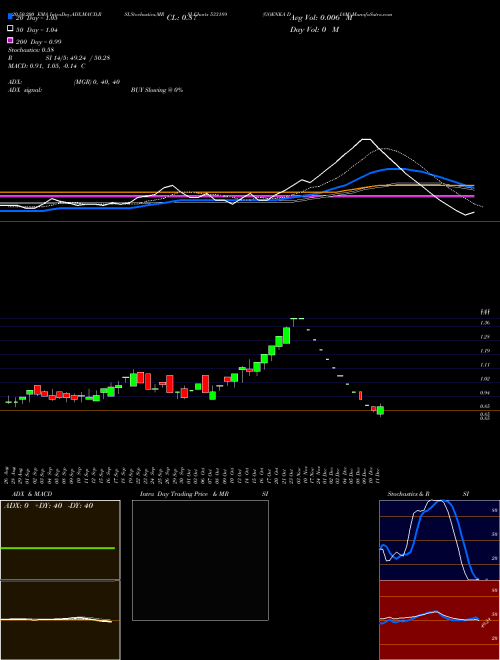Click the 'SI 14/5: 49.24 / 50.28' value
This screenshot has width=500, height=660.
78,58
